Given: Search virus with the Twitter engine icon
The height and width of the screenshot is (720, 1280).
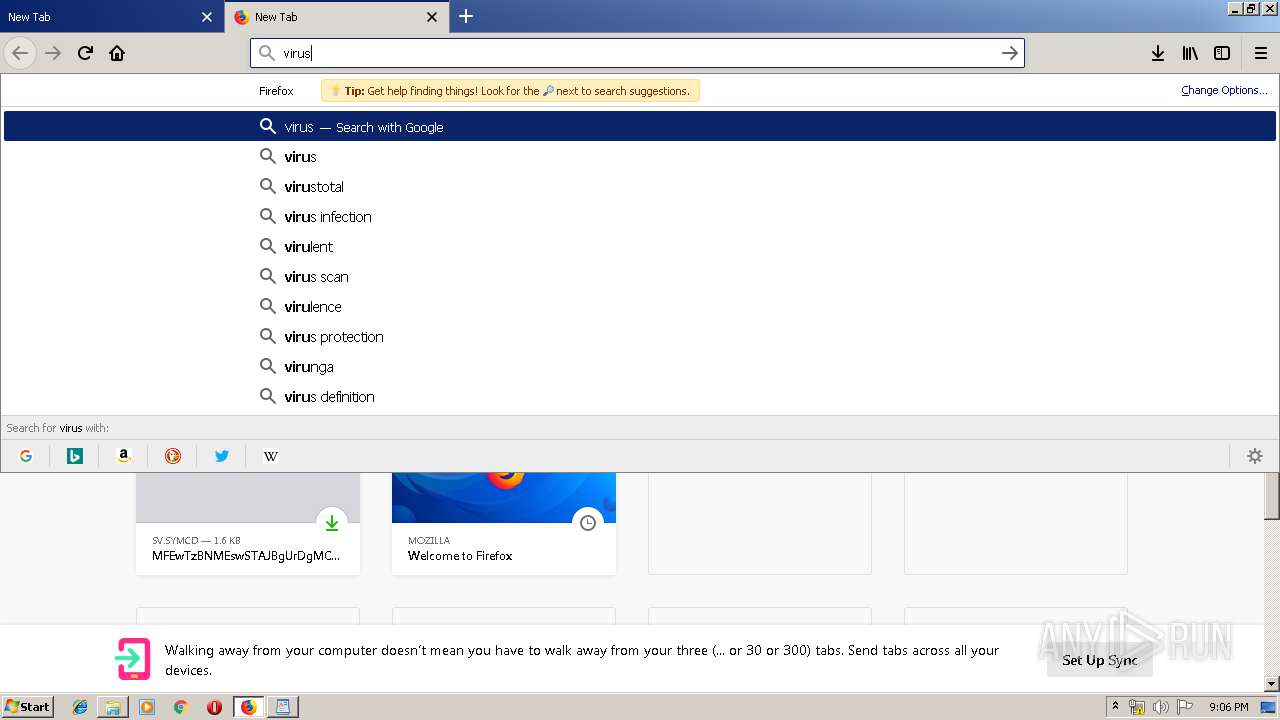Looking at the screenshot, I should (222, 456).
